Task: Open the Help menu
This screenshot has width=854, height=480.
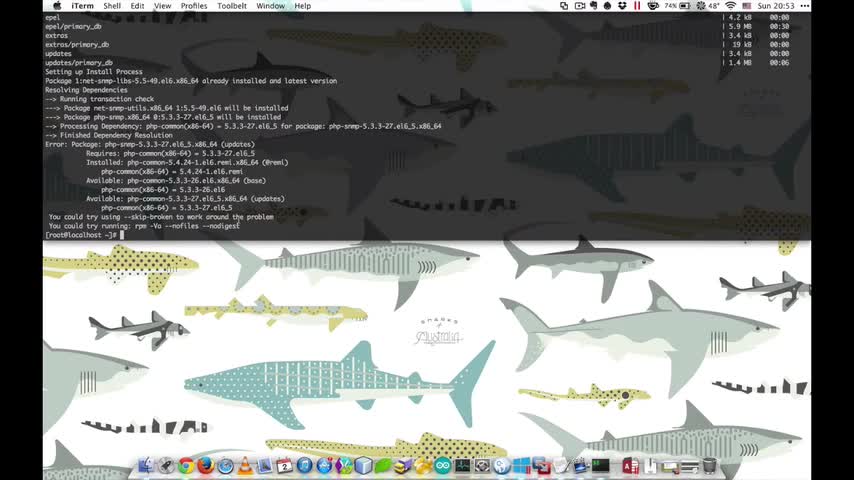Action: 303,6
